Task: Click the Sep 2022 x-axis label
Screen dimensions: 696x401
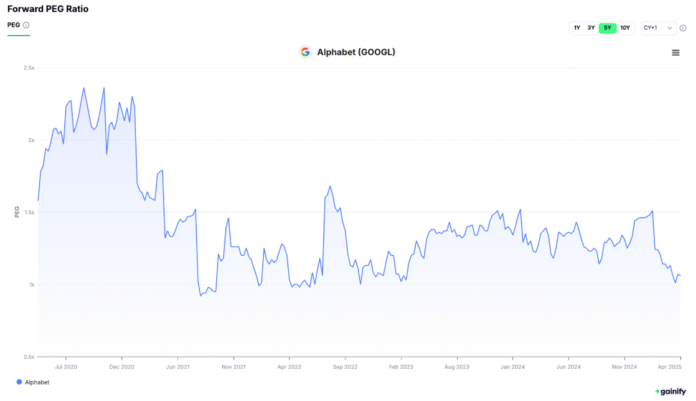Action: [x=345, y=367]
